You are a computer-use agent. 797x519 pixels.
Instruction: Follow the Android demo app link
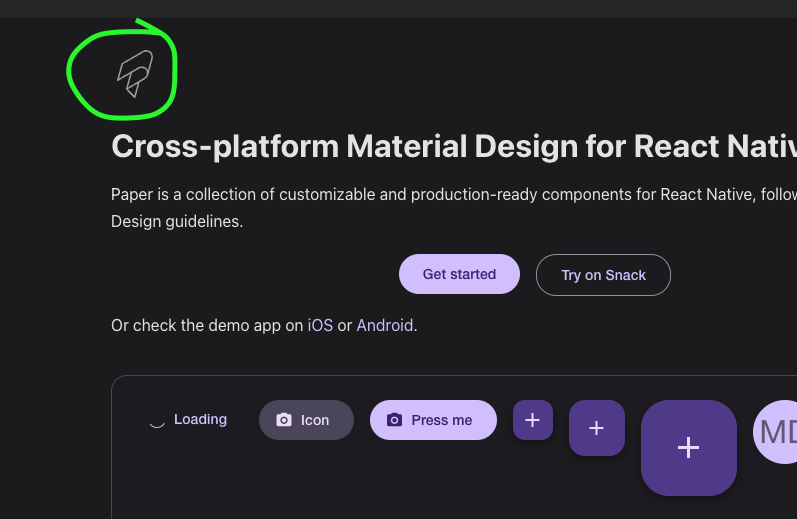[385, 325]
